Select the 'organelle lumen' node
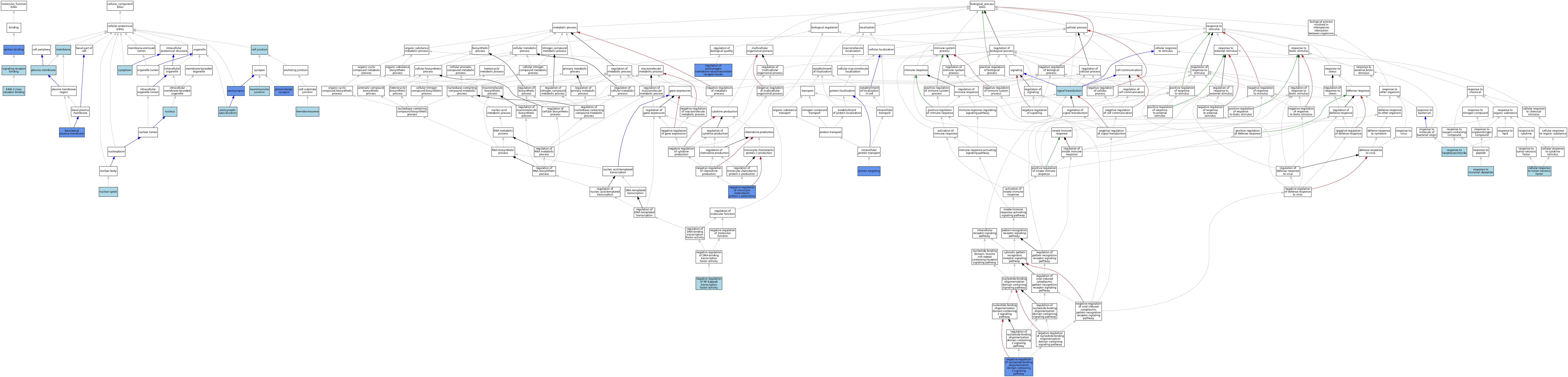 148,71
